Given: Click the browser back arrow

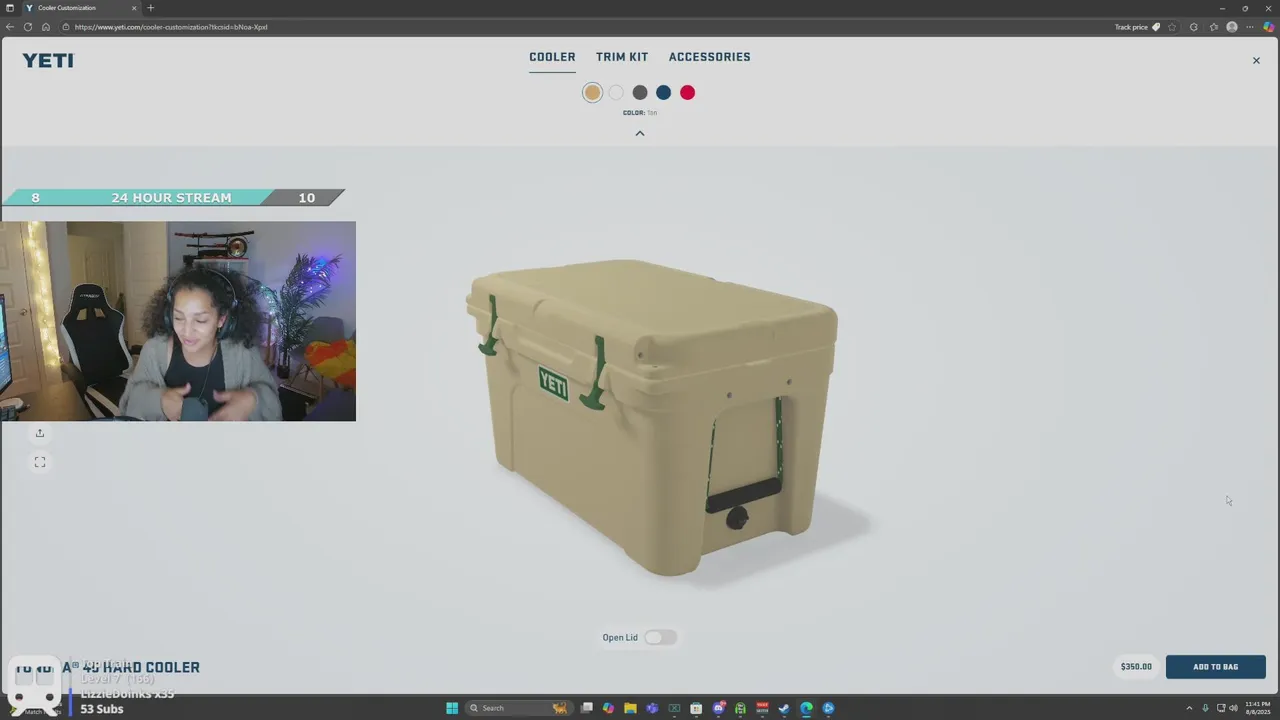Looking at the screenshot, I should click(x=10, y=27).
